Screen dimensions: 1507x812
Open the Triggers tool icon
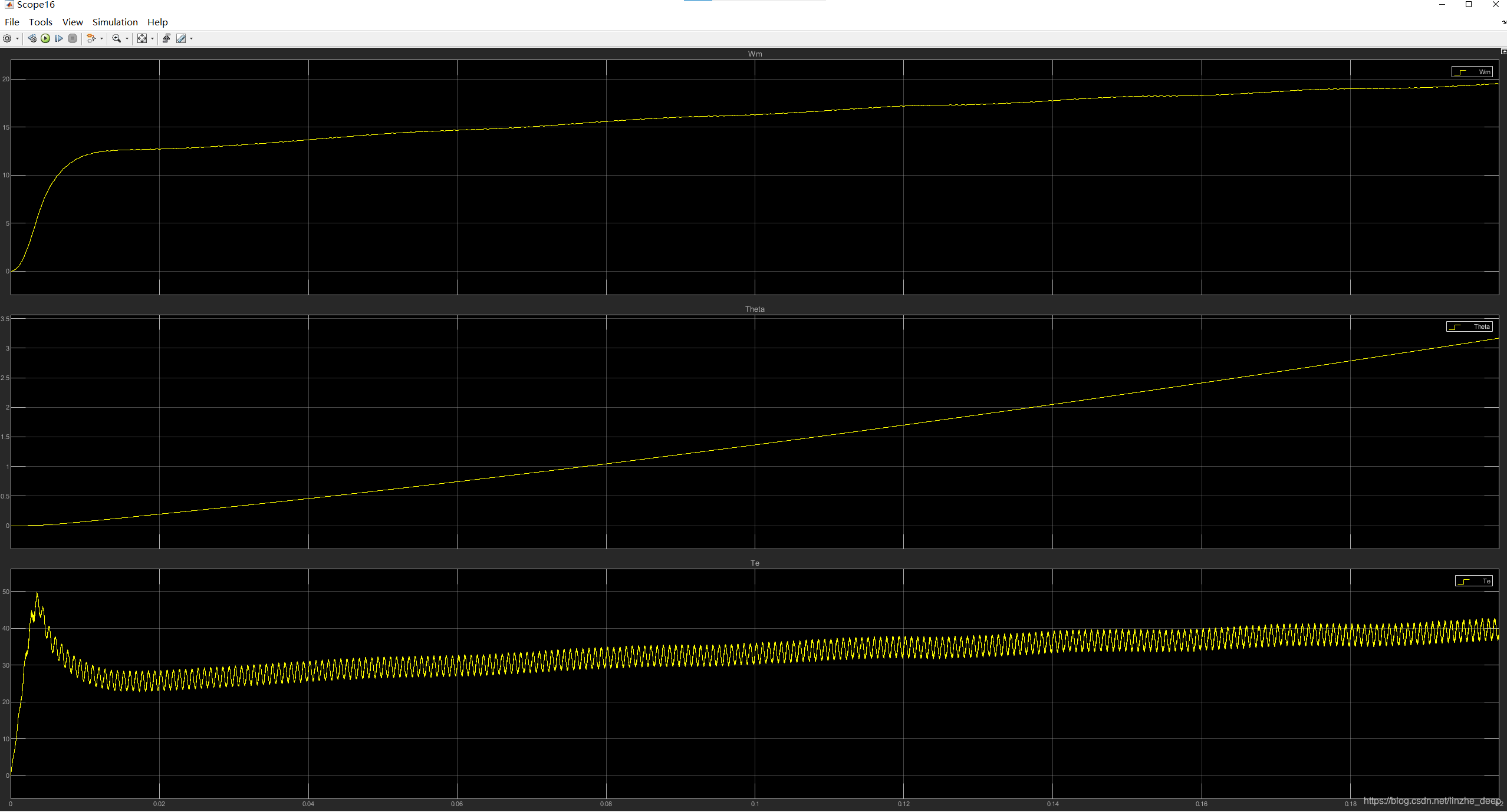tap(166, 38)
